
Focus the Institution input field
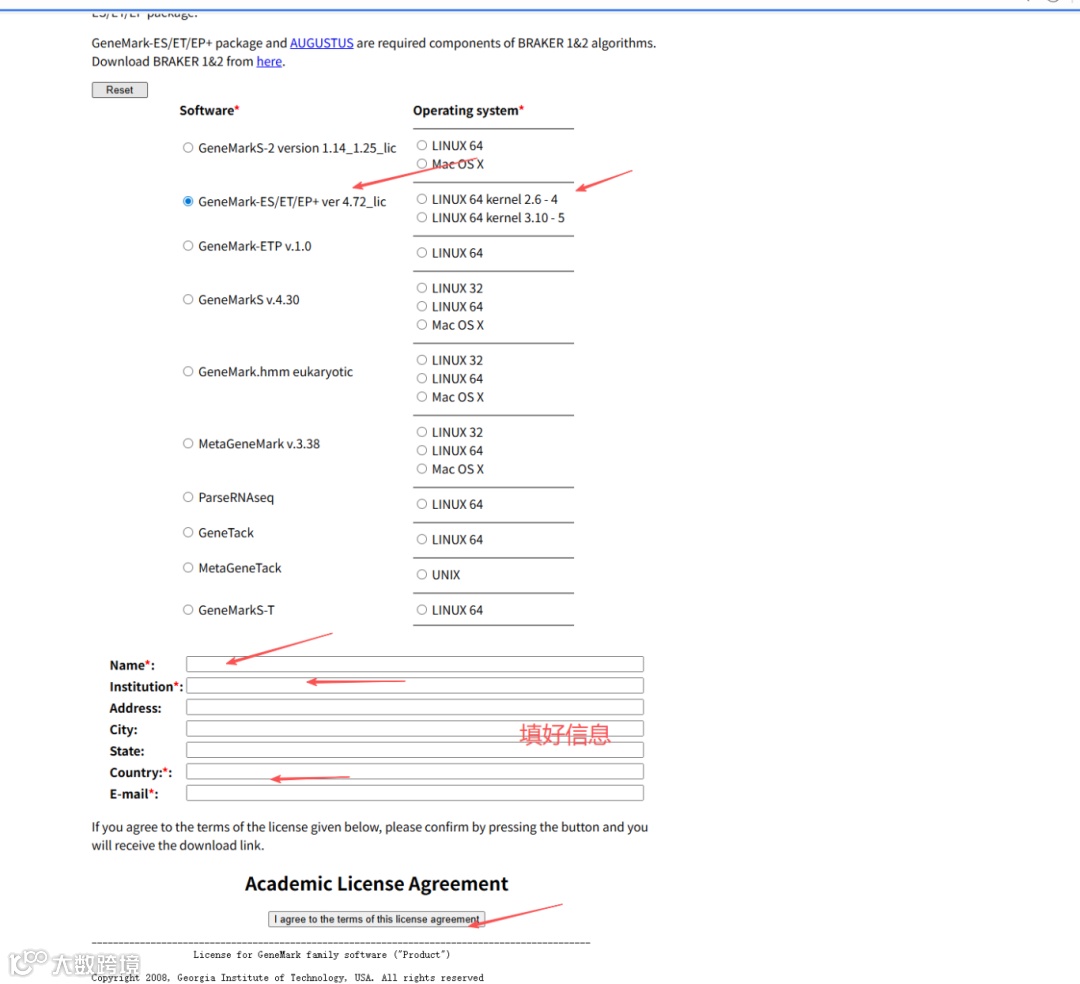coord(415,685)
